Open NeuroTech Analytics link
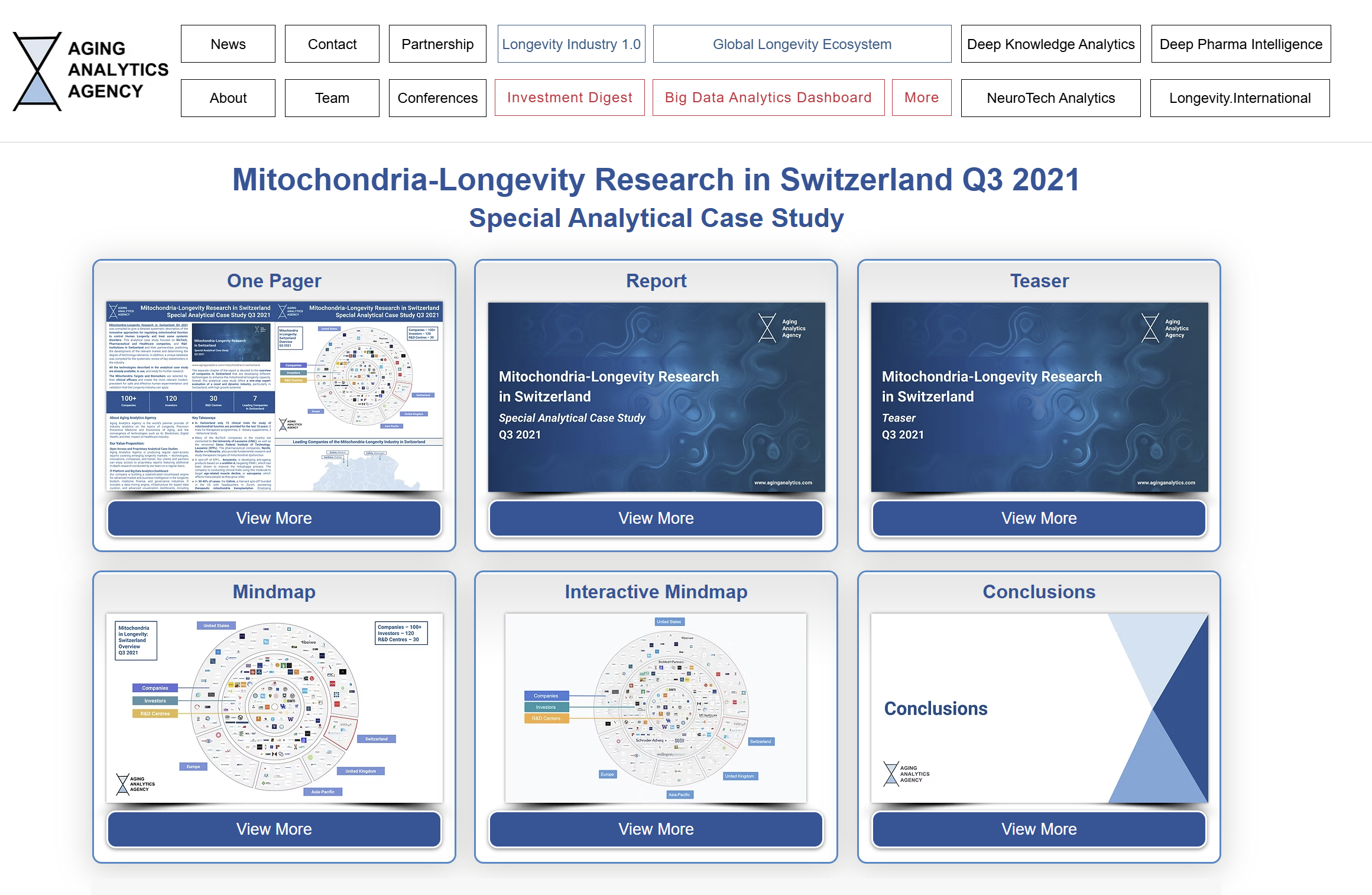The image size is (1372, 895). [x=1050, y=98]
